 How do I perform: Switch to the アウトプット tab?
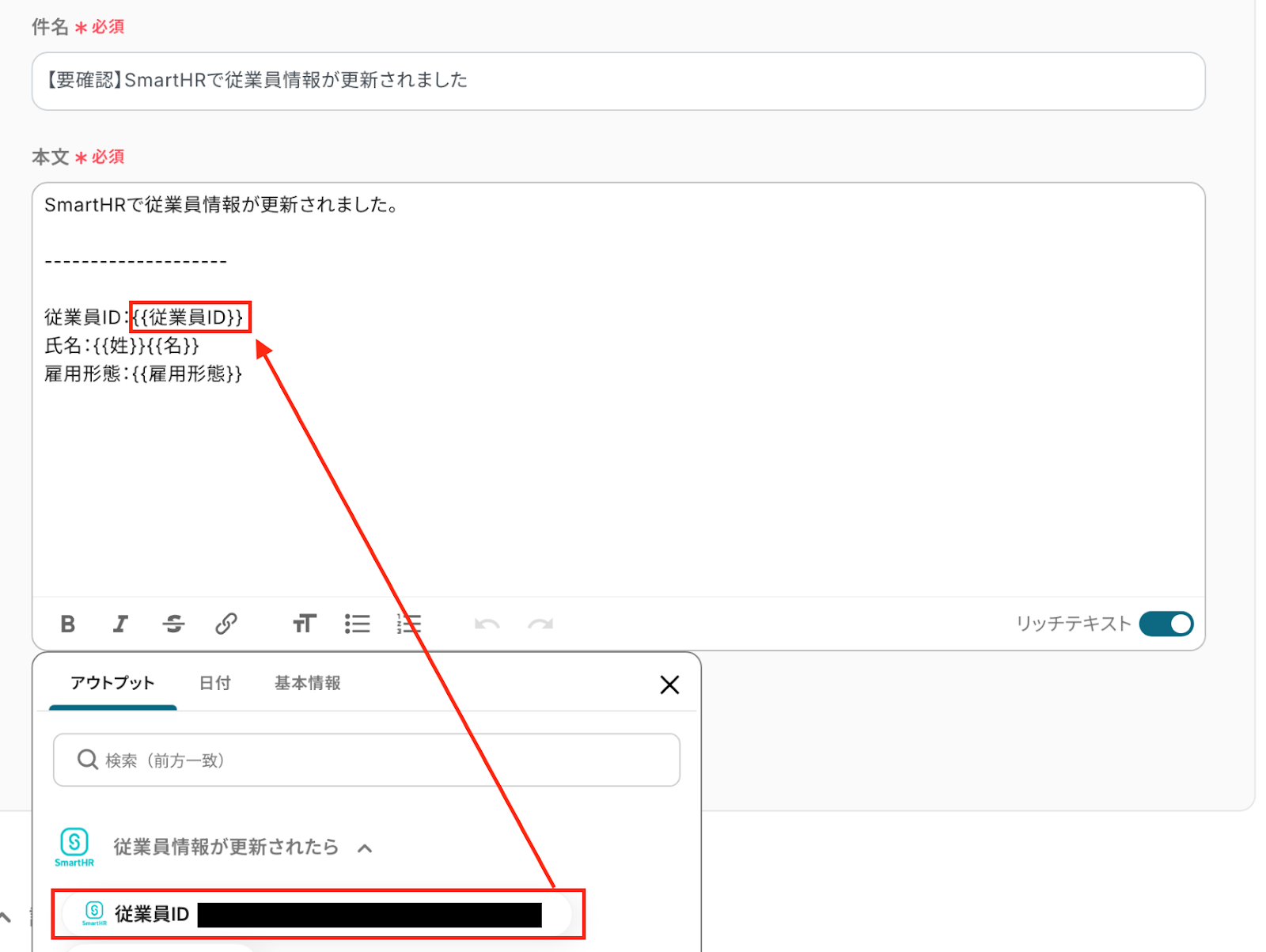point(112,683)
